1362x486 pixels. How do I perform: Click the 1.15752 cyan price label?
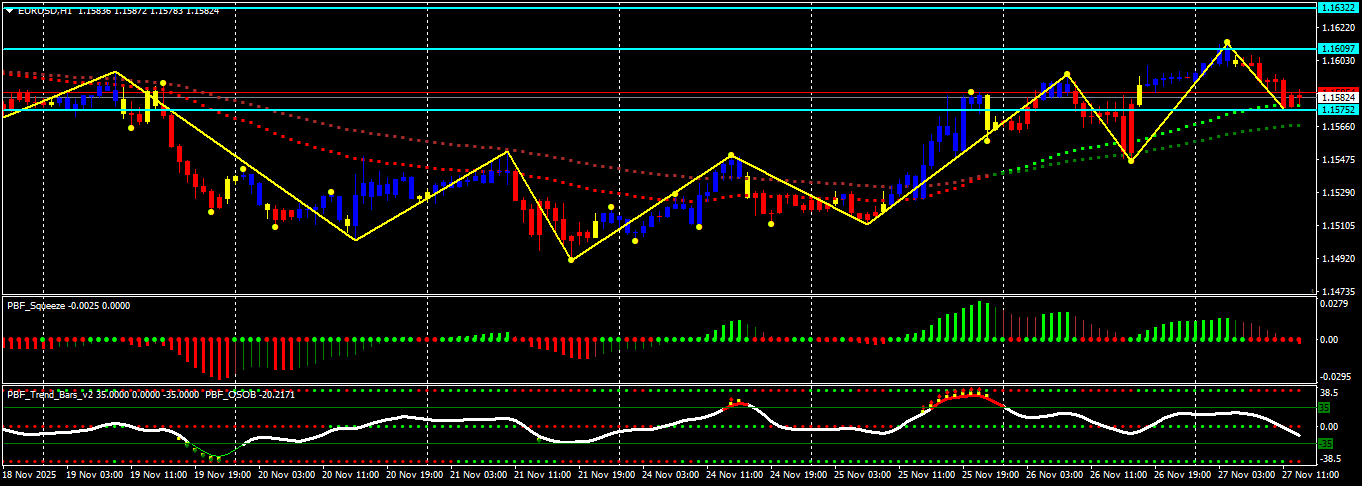click(1338, 109)
